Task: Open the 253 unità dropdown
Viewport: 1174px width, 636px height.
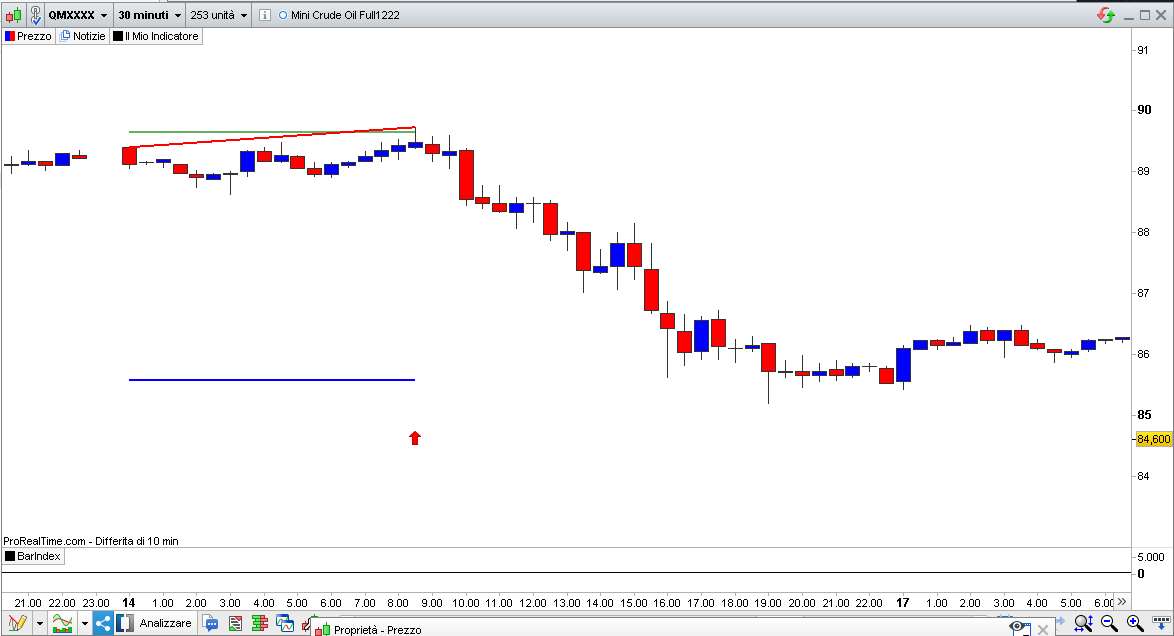Action: 219,15
